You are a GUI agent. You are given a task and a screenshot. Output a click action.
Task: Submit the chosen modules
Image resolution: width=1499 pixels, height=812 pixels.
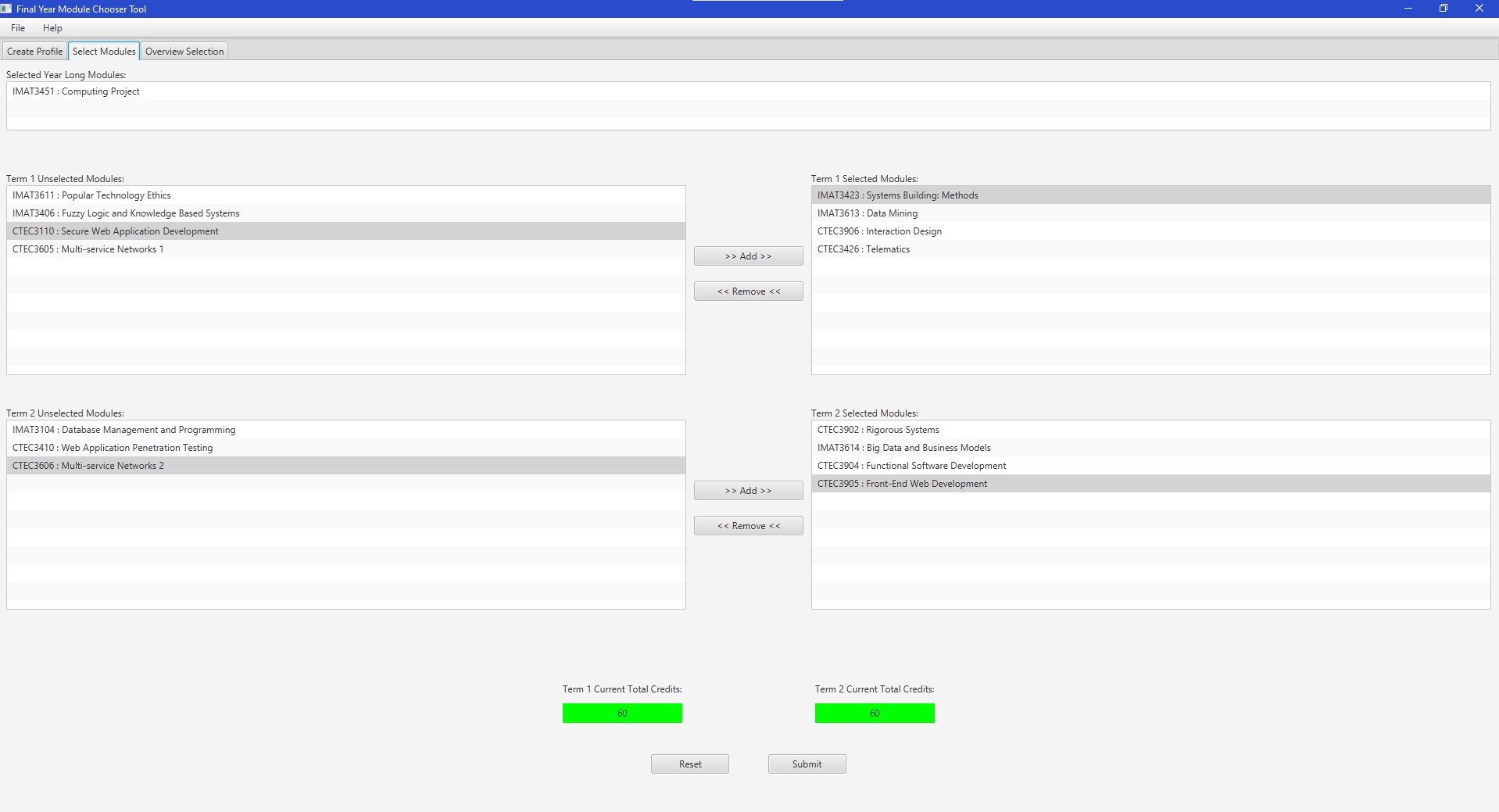click(807, 764)
